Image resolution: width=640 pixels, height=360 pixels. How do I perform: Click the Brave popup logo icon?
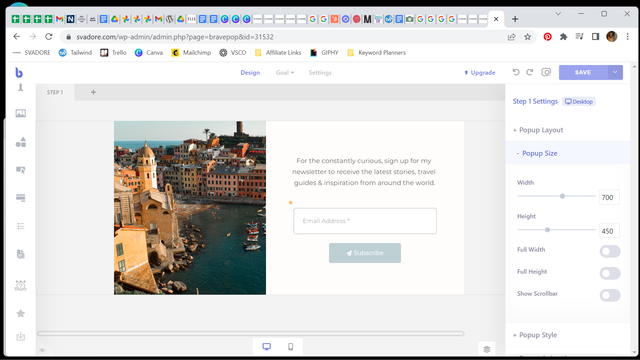click(x=19, y=72)
